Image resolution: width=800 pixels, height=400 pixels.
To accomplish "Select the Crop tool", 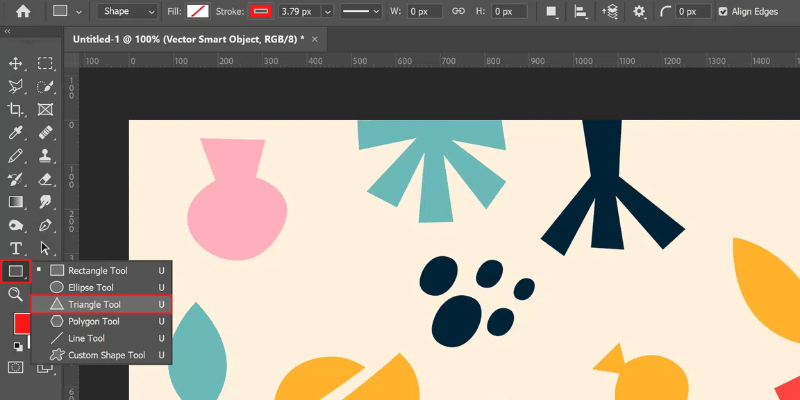I will point(16,110).
